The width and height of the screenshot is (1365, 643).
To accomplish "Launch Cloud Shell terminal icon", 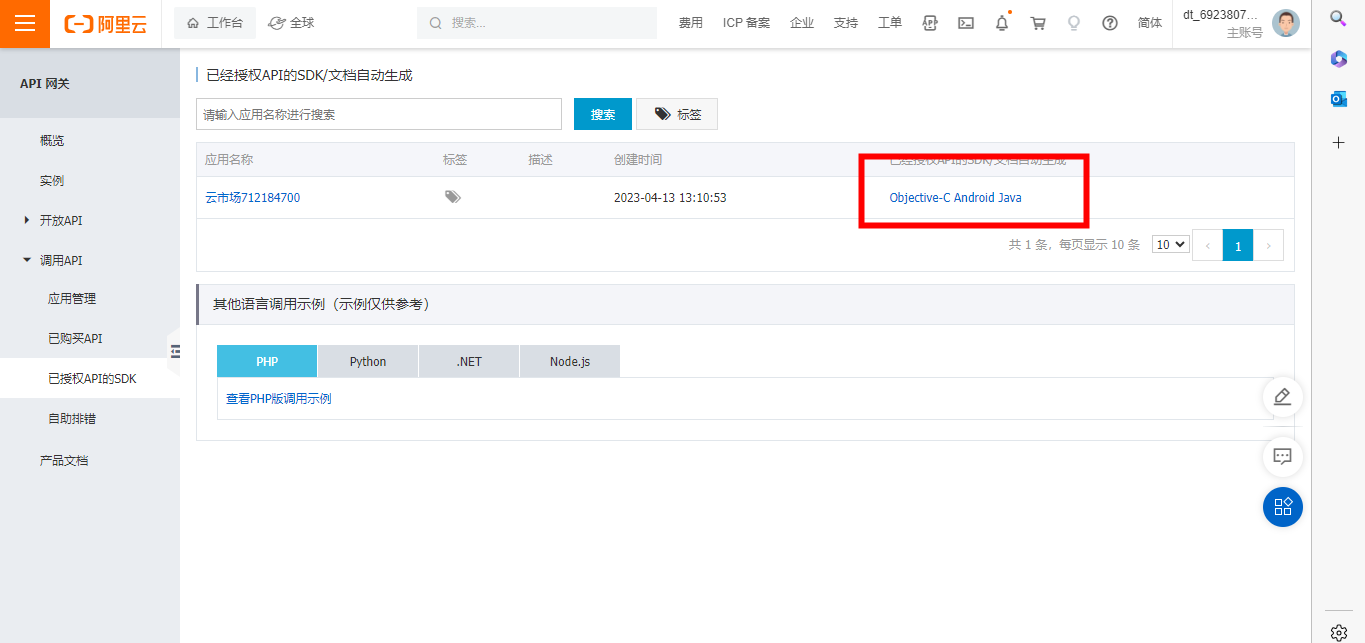I will pyautogui.click(x=966, y=23).
